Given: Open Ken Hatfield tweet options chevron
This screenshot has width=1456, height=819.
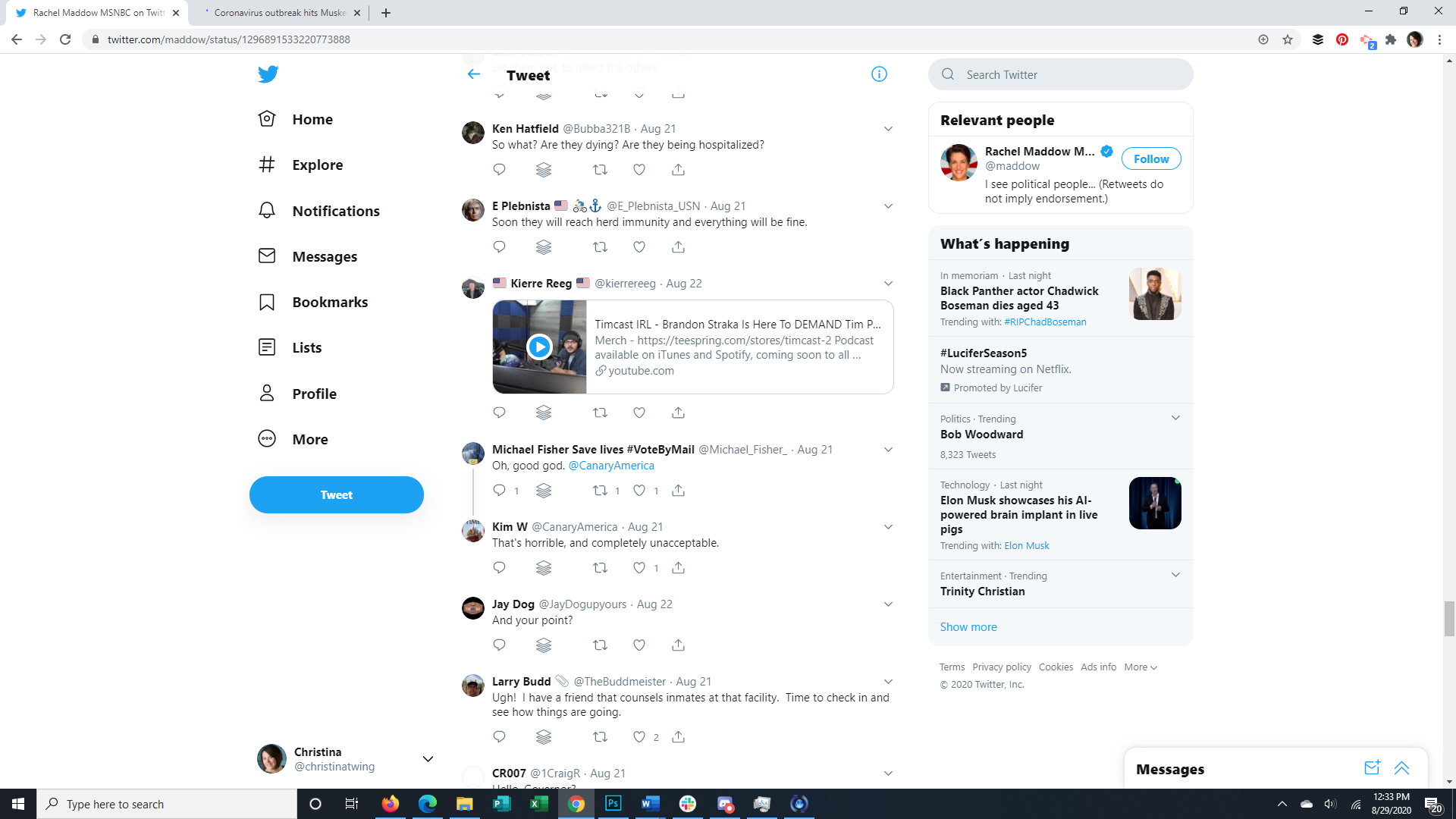Looking at the screenshot, I should [x=888, y=129].
